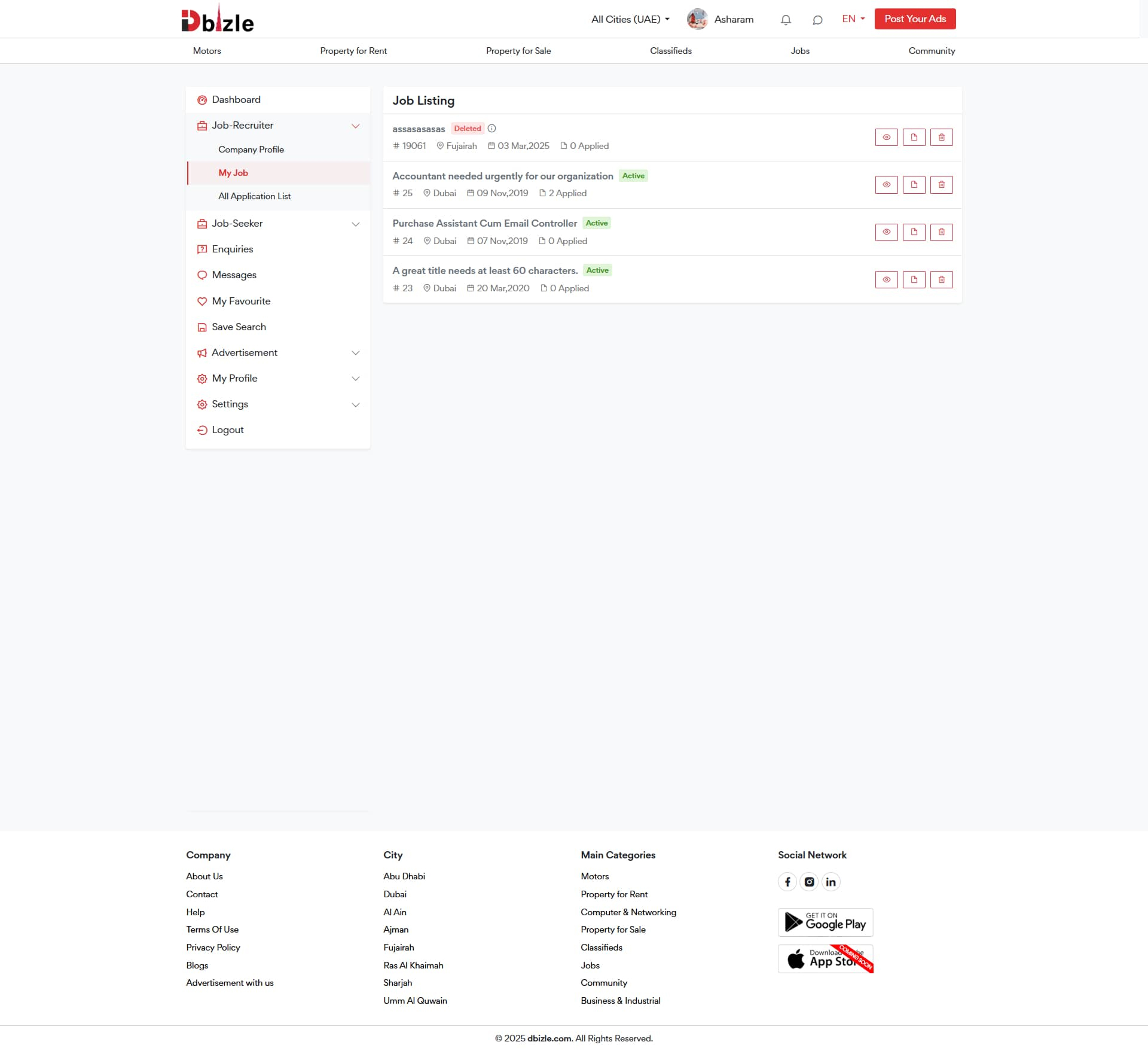1148x1051 pixels.
Task: Click the Google Play download badge
Action: click(825, 922)
